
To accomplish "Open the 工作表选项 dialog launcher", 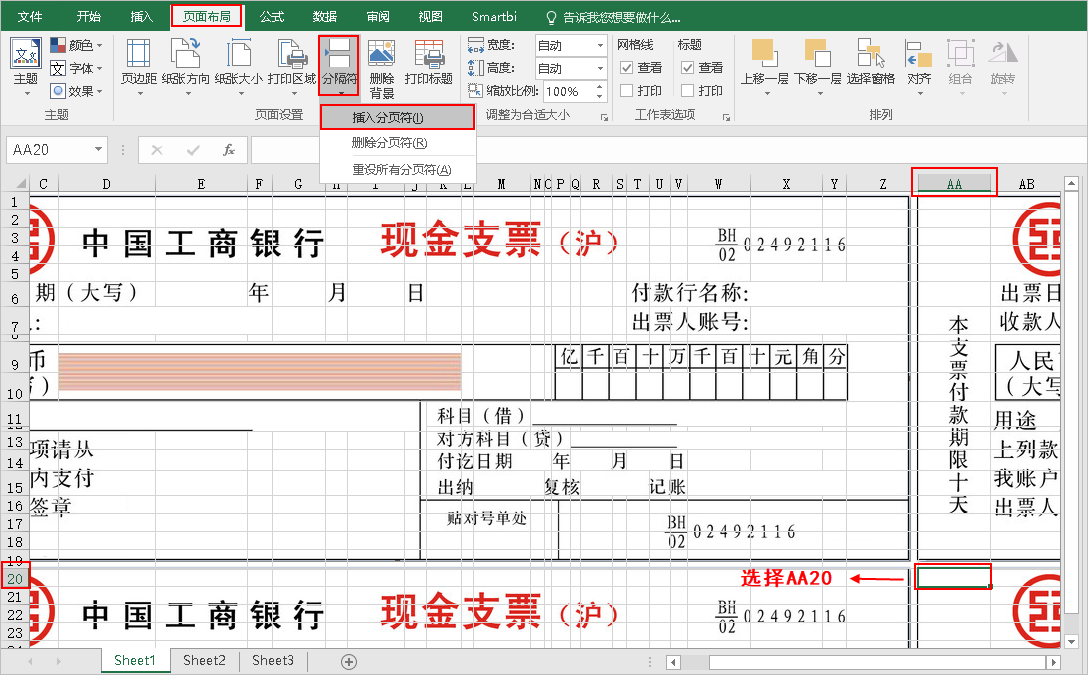I will 726,117.
